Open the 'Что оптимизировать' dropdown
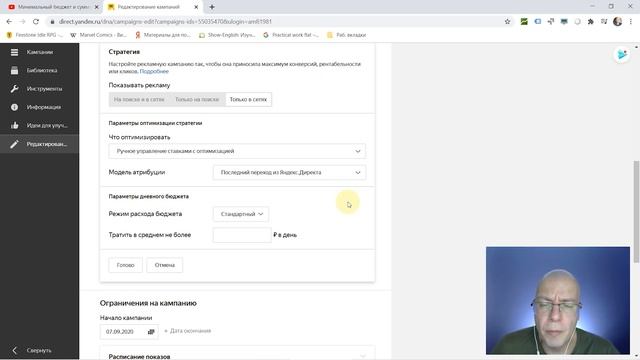The image size is (640, 360). click(x=237, y=151)
